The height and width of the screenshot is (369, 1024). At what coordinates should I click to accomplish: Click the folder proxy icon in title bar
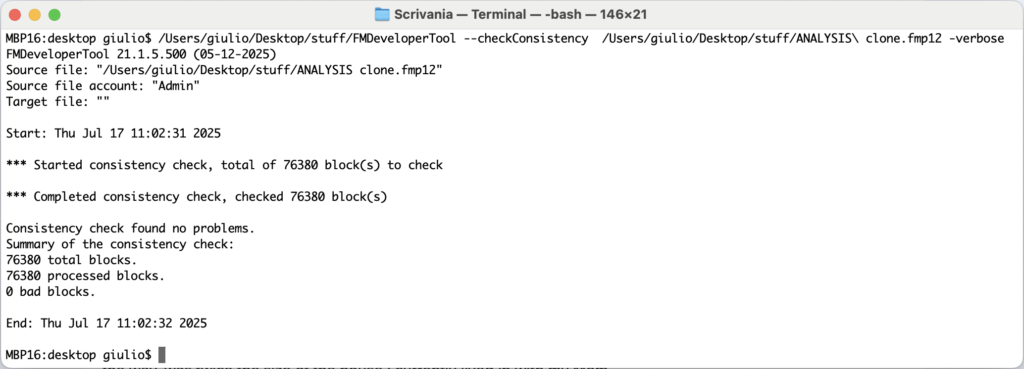coord(382,14)
